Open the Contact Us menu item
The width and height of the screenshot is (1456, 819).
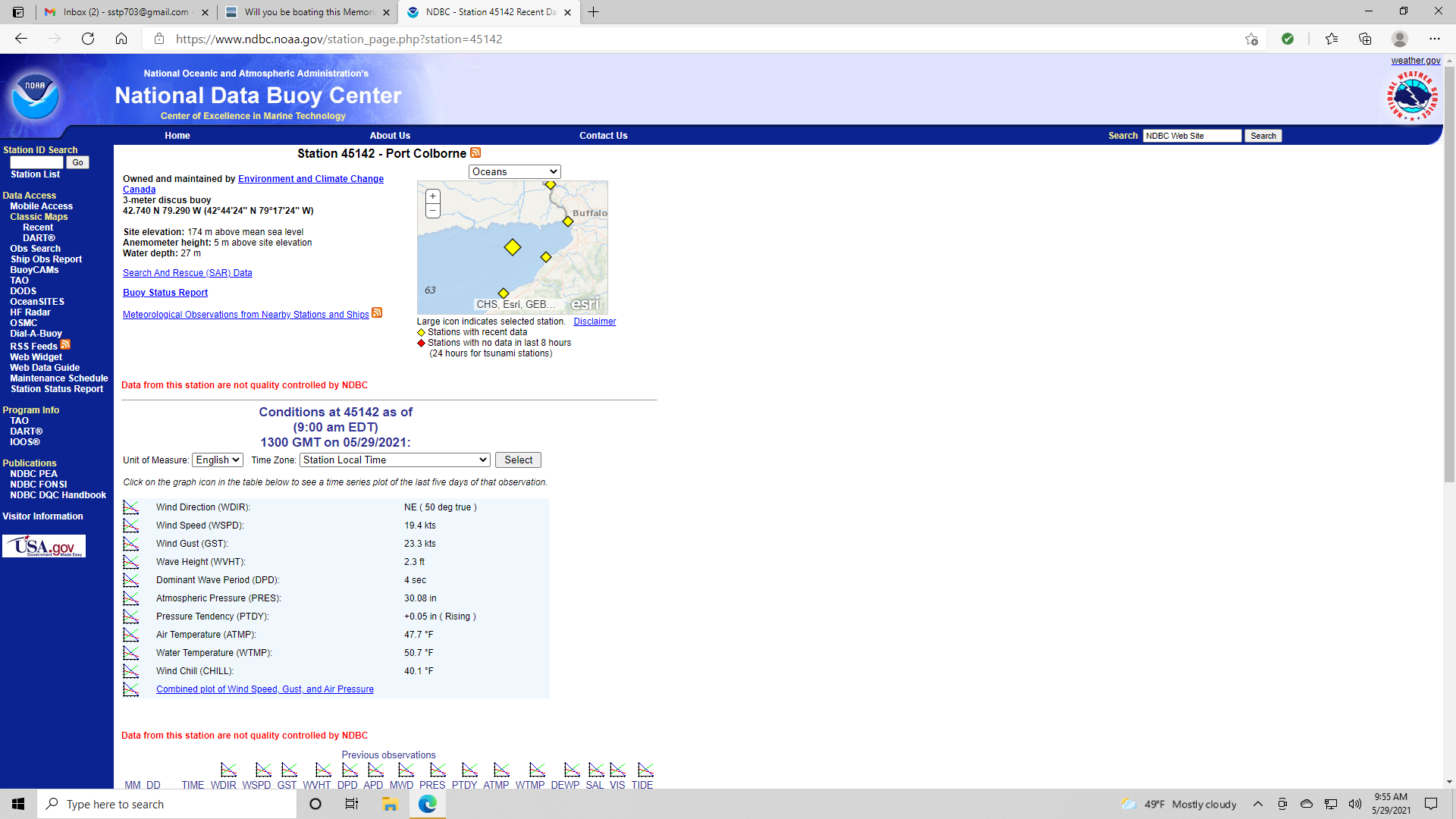coord(604,136)
